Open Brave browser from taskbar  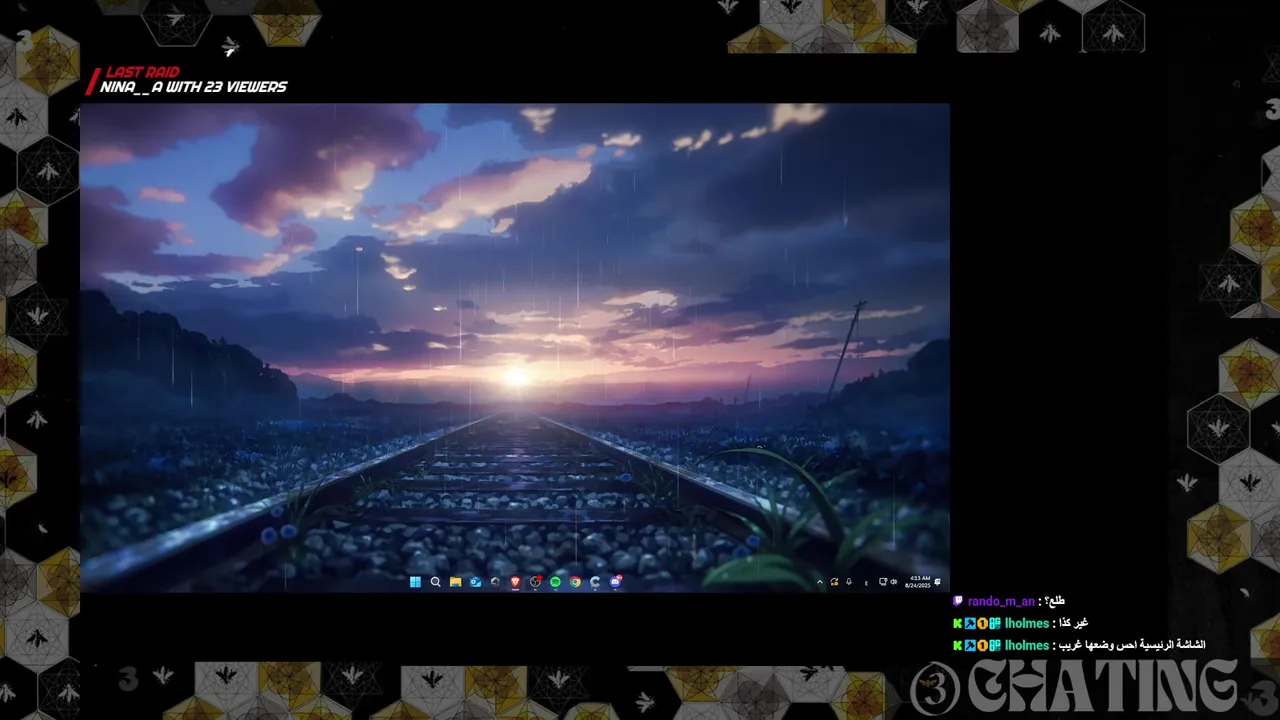515,582
